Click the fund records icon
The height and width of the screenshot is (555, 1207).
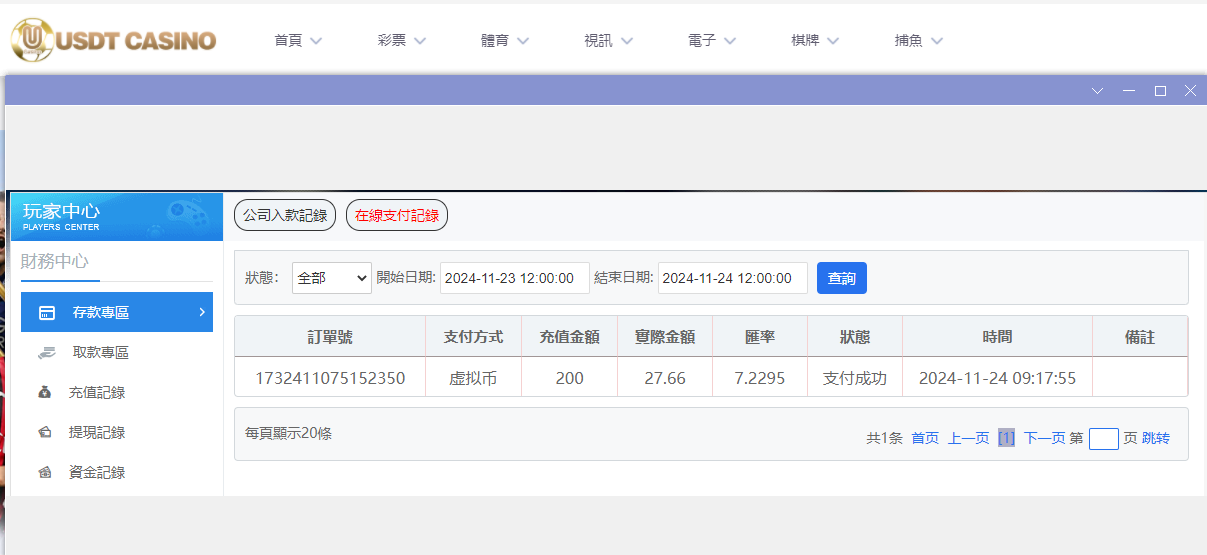[x=45, y=473]
